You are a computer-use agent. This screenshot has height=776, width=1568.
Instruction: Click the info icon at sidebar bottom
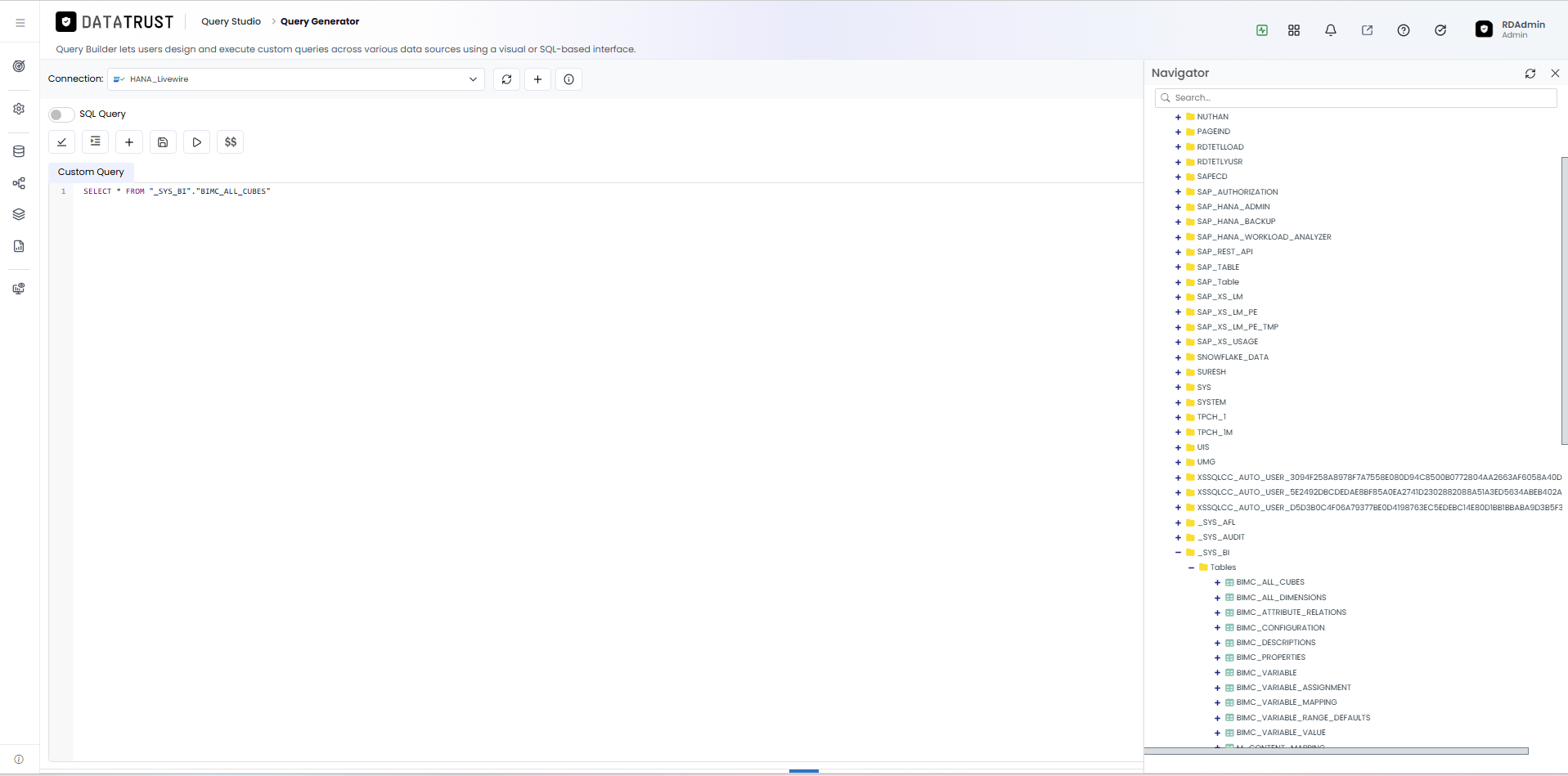coord(19,760)
